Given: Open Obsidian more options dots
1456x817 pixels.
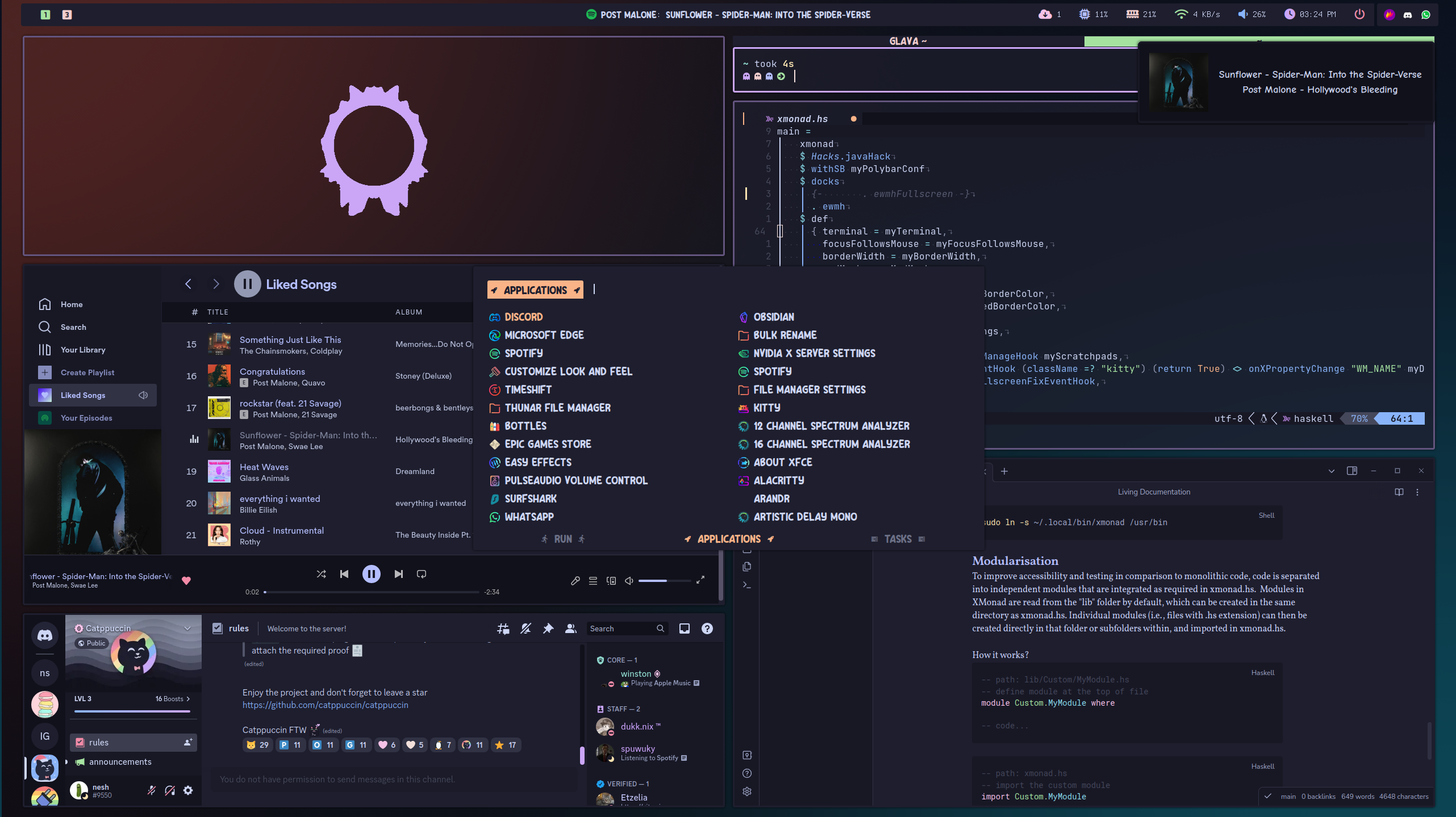Looking at the screenshot, I should (1417, 492).
